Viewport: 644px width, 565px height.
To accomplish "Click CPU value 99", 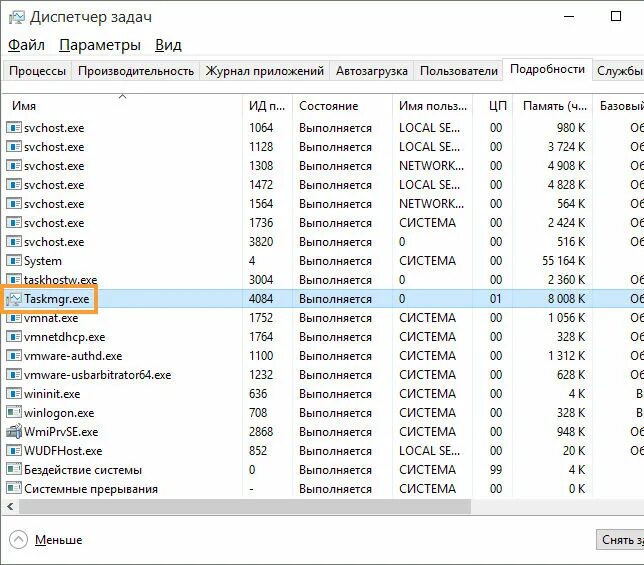I will pos(496,470).
